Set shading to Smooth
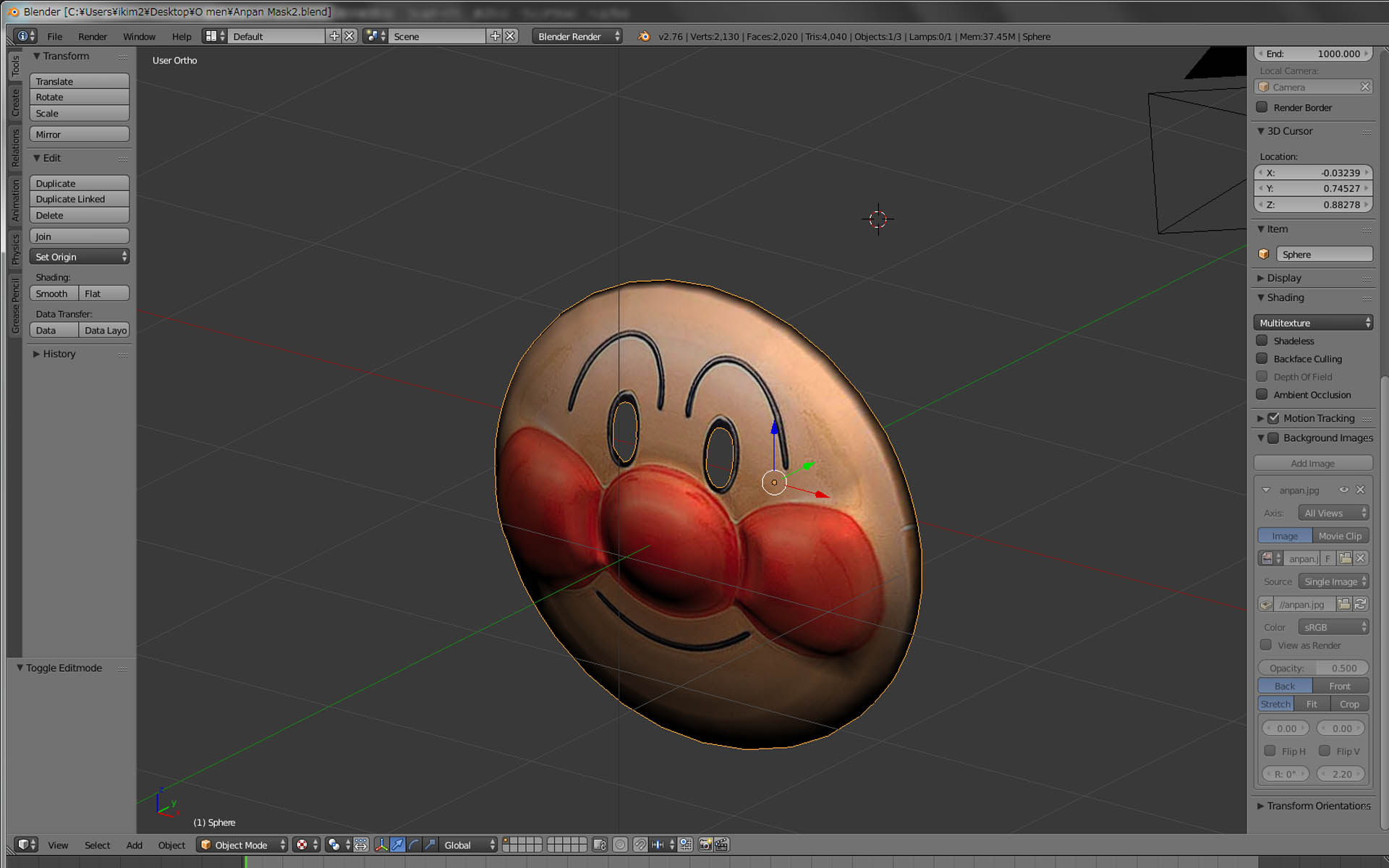Viewport: 1389px width, 868px height. point(54,294)
